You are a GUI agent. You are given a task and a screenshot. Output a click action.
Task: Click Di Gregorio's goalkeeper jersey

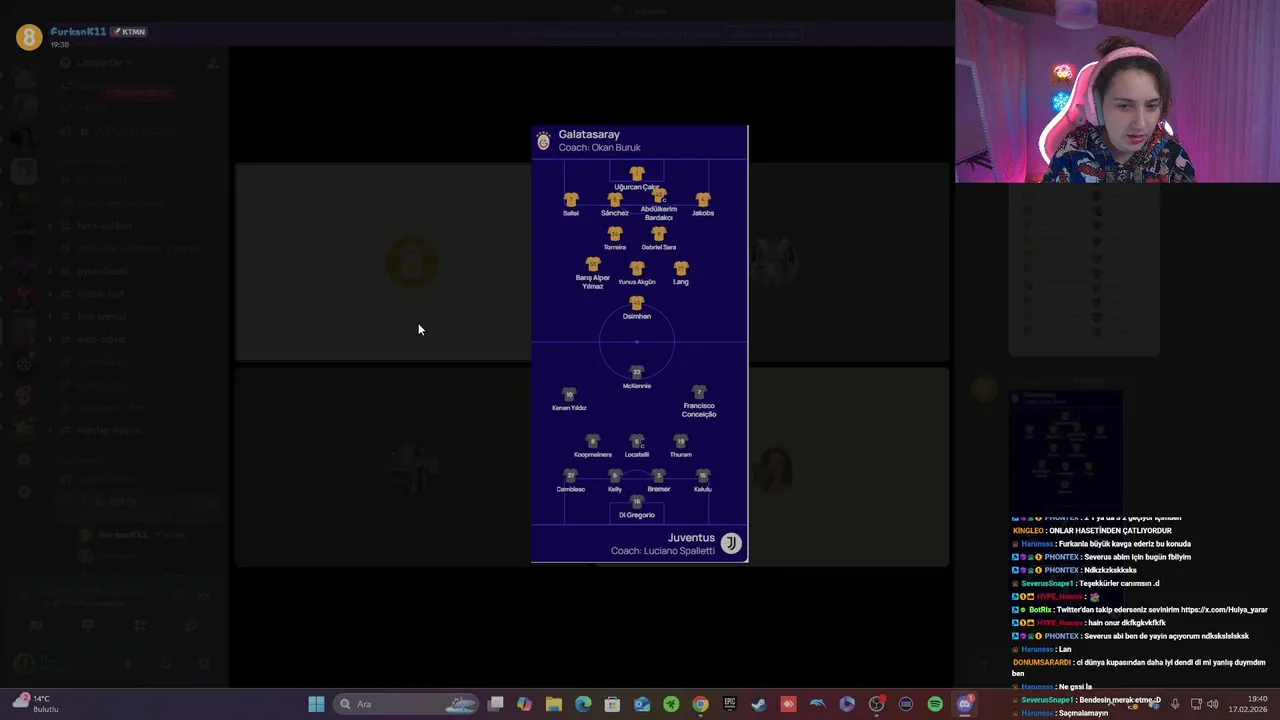pyautogui.click(x=637, y=502)
